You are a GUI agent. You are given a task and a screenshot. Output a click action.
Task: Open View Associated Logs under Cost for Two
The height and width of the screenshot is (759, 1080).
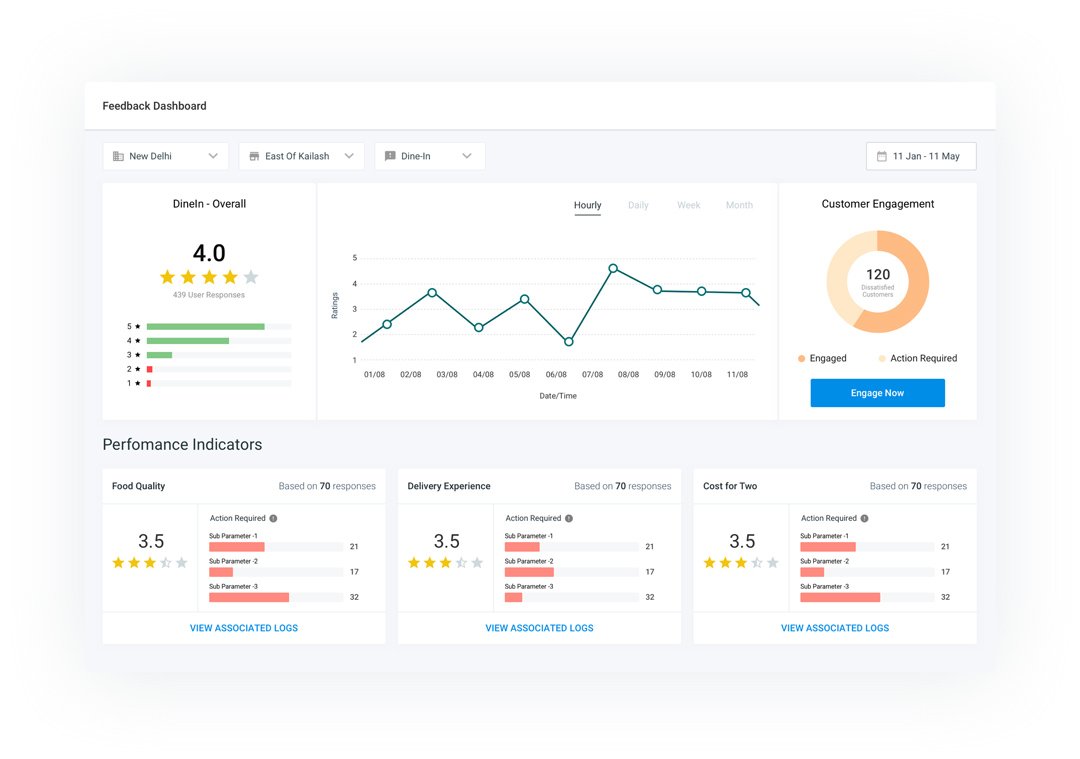tap(835, 628)
